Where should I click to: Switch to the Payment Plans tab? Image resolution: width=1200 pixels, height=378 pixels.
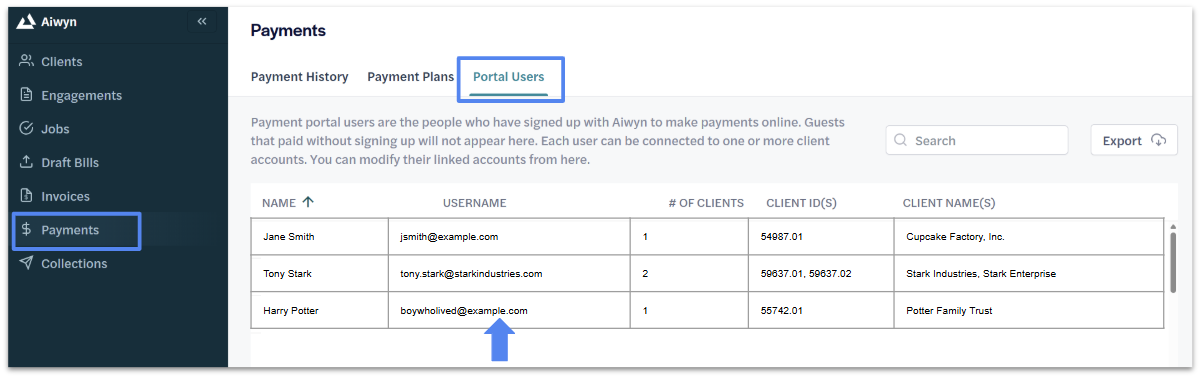coord(410,77)
